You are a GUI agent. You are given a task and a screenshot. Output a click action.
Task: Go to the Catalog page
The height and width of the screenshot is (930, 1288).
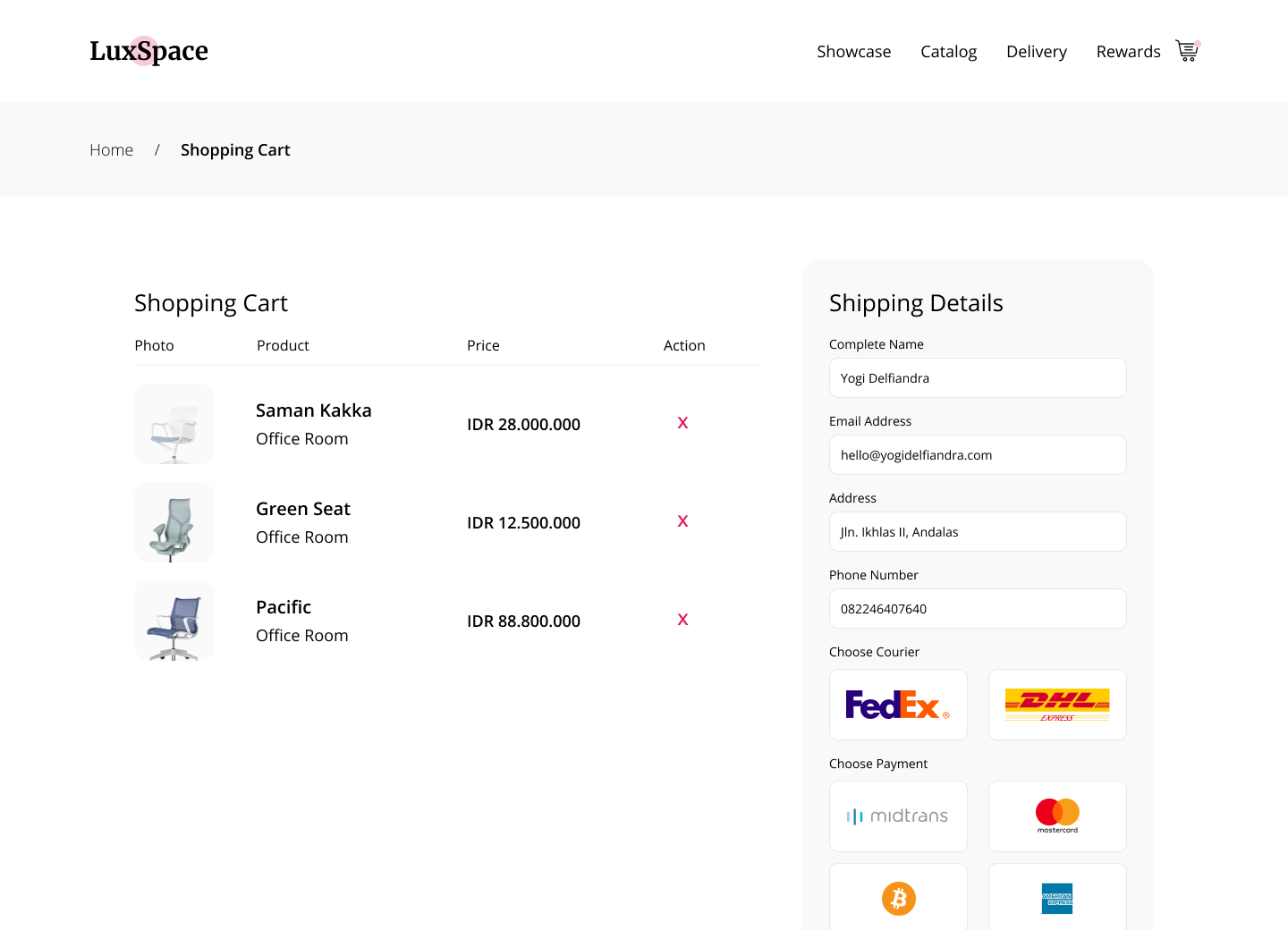tap(948, 52)
